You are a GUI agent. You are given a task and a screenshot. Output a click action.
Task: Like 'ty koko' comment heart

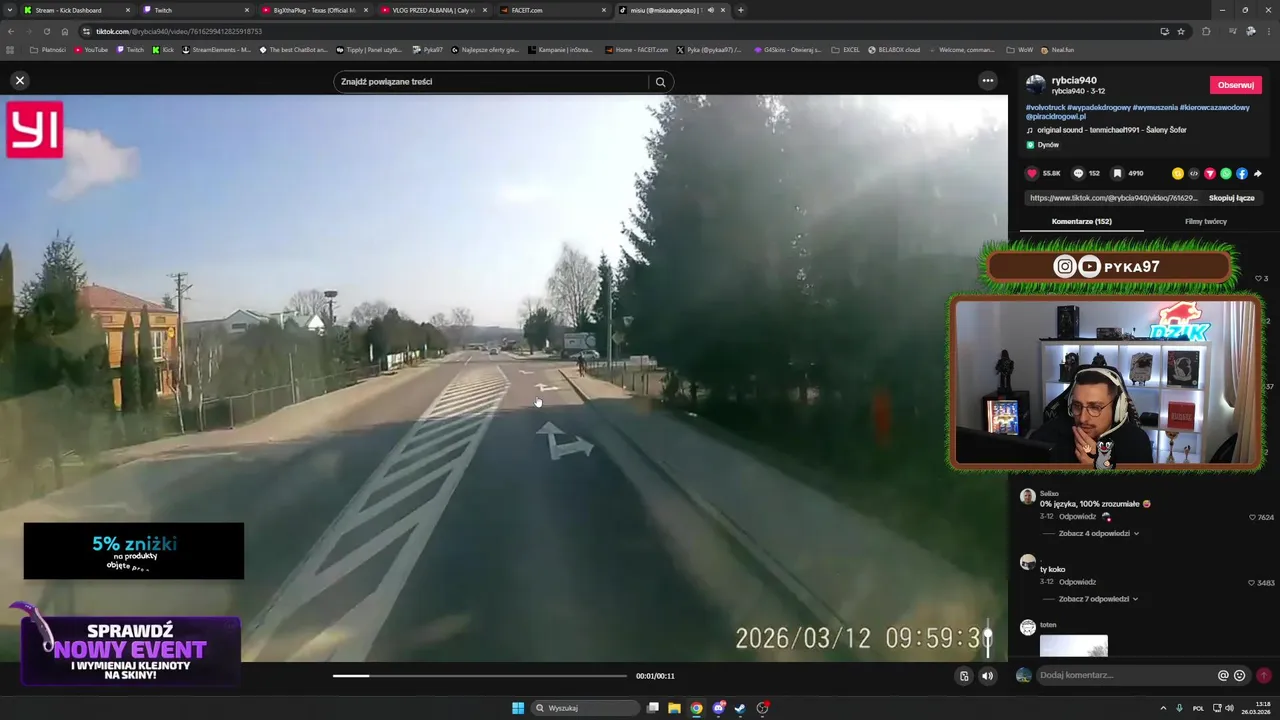[1251, 582]
